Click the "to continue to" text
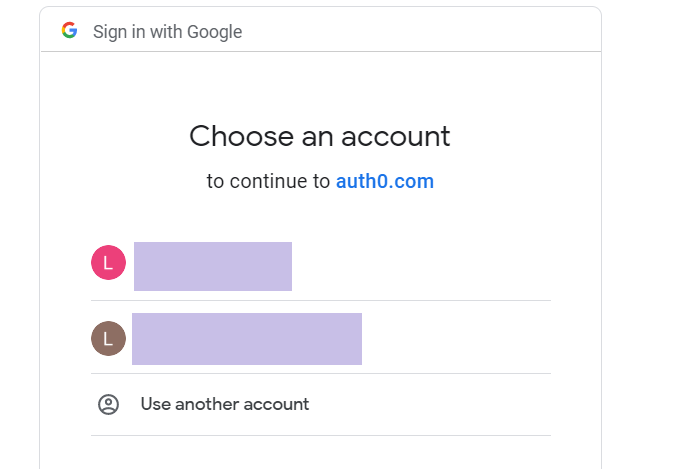Screen dimensions: 682x469 tap(268, 182)
